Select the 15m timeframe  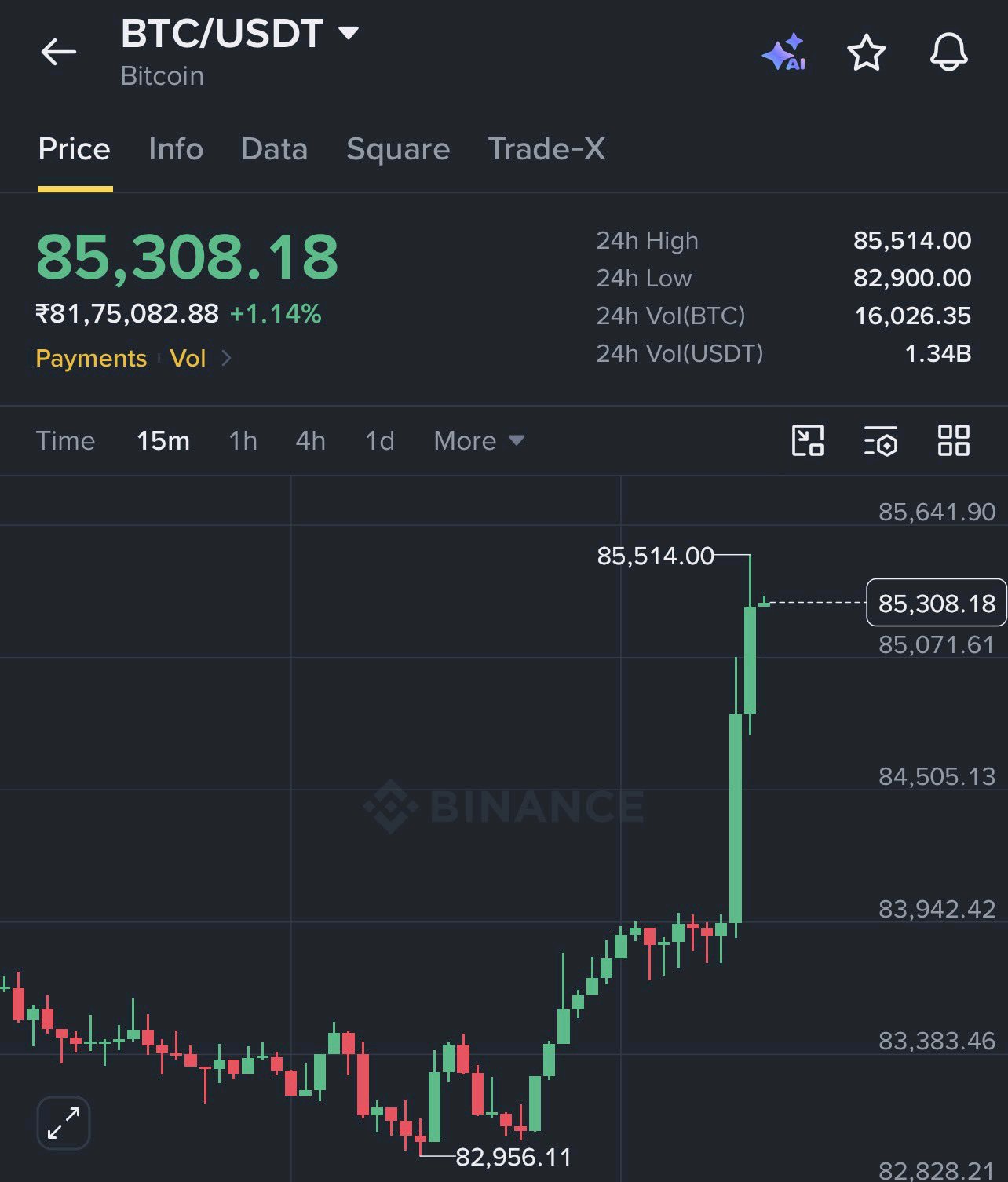coord(163,440)
